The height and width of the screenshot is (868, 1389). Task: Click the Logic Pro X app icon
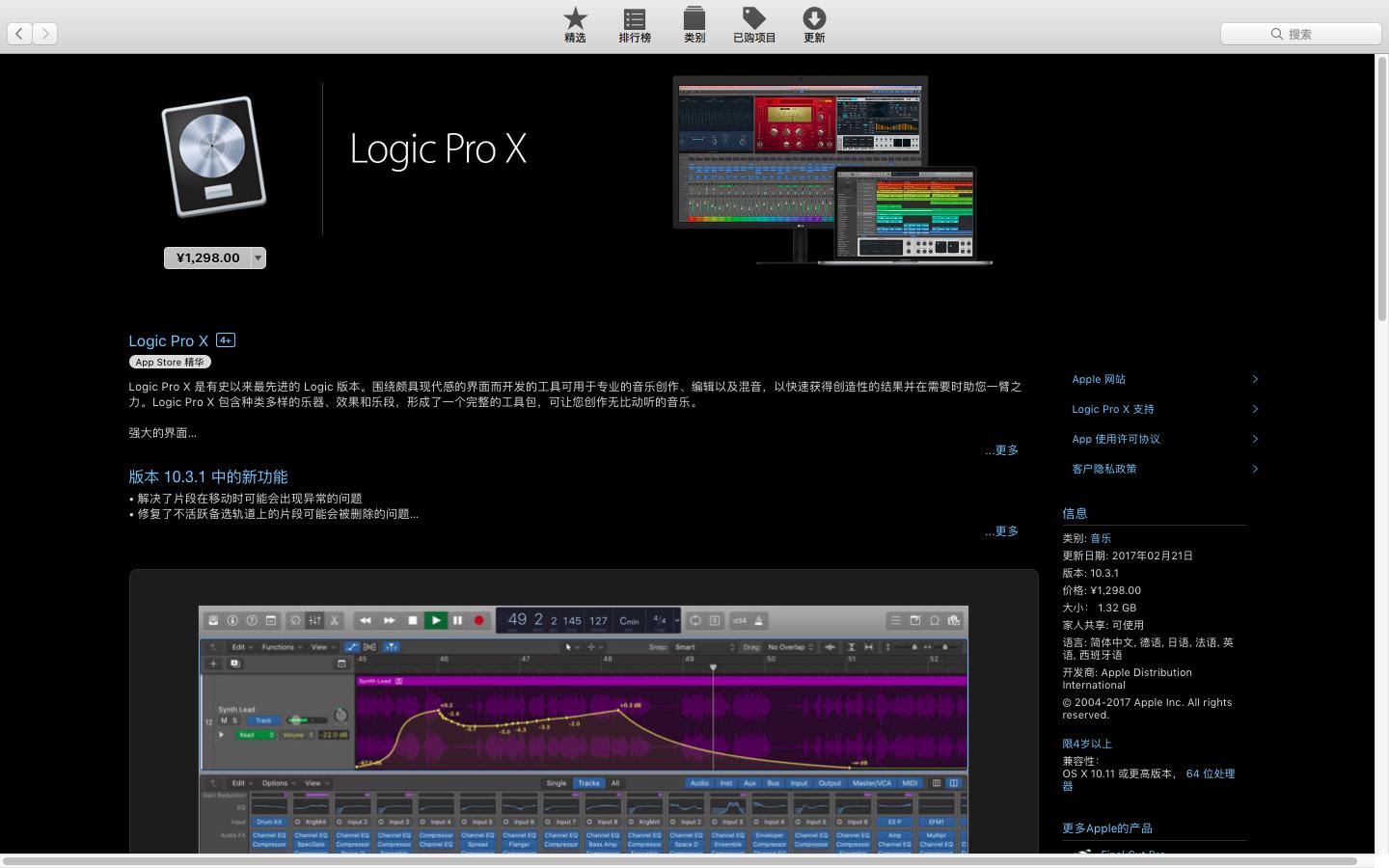(213, 156)
